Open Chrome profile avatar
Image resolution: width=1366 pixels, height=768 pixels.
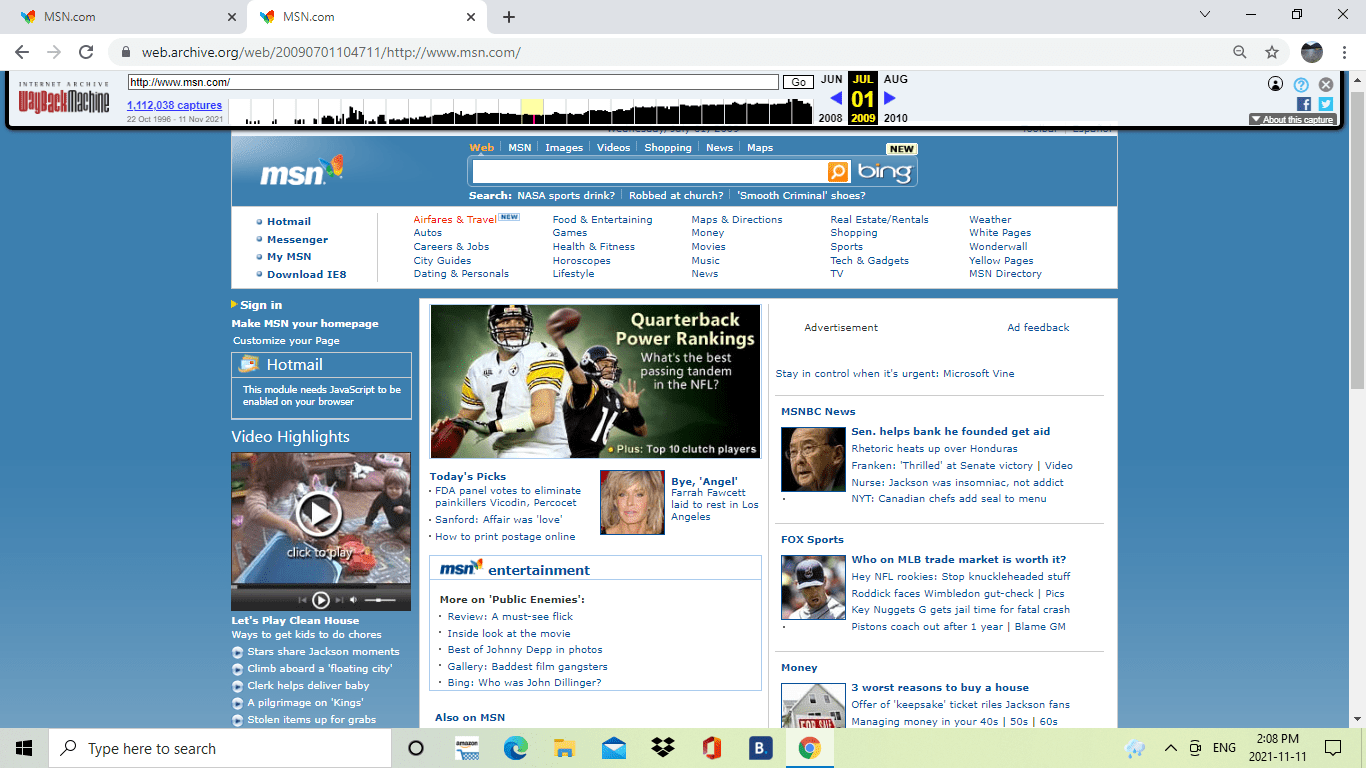tap(1312, 52)
